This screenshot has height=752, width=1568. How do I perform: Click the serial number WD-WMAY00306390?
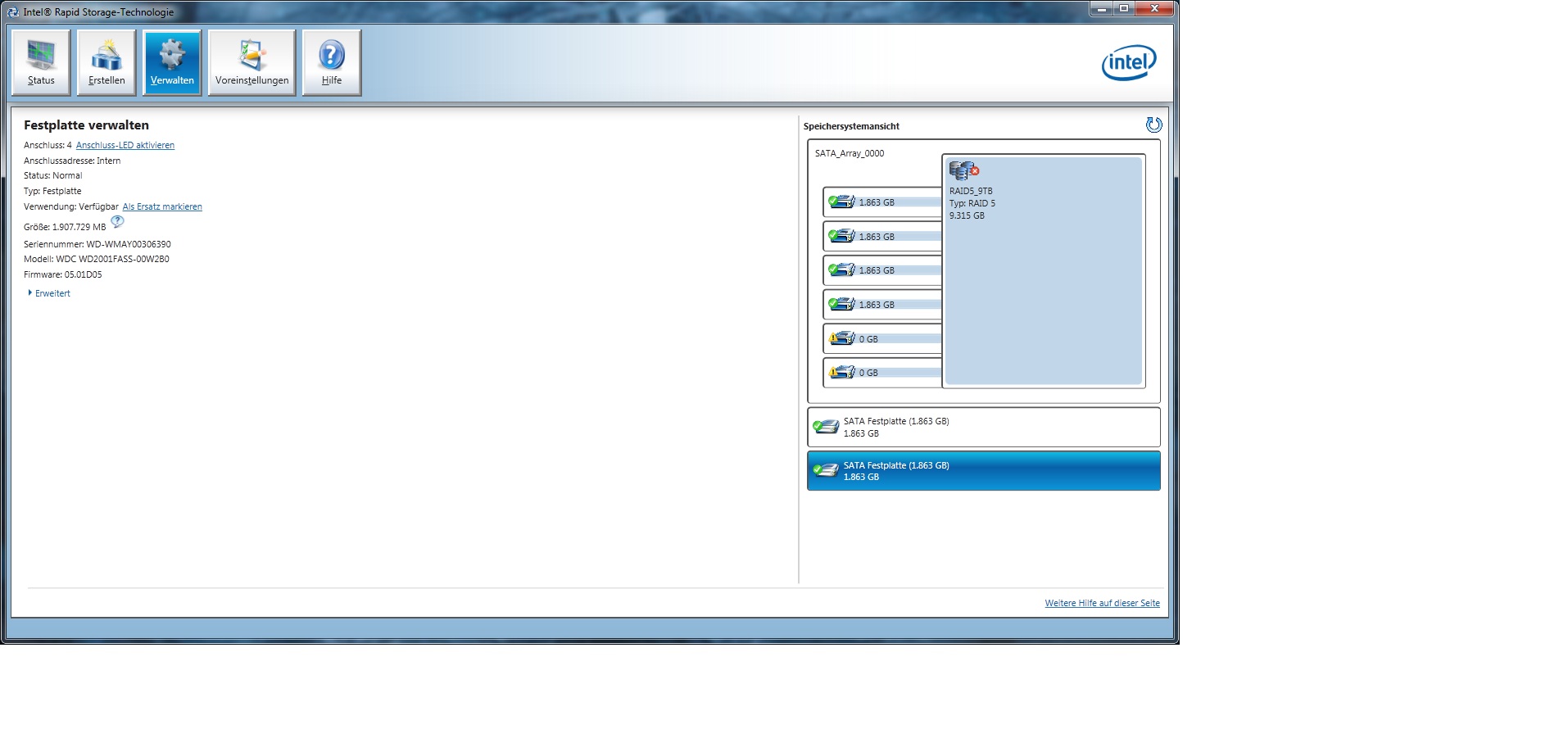(129, 245)
